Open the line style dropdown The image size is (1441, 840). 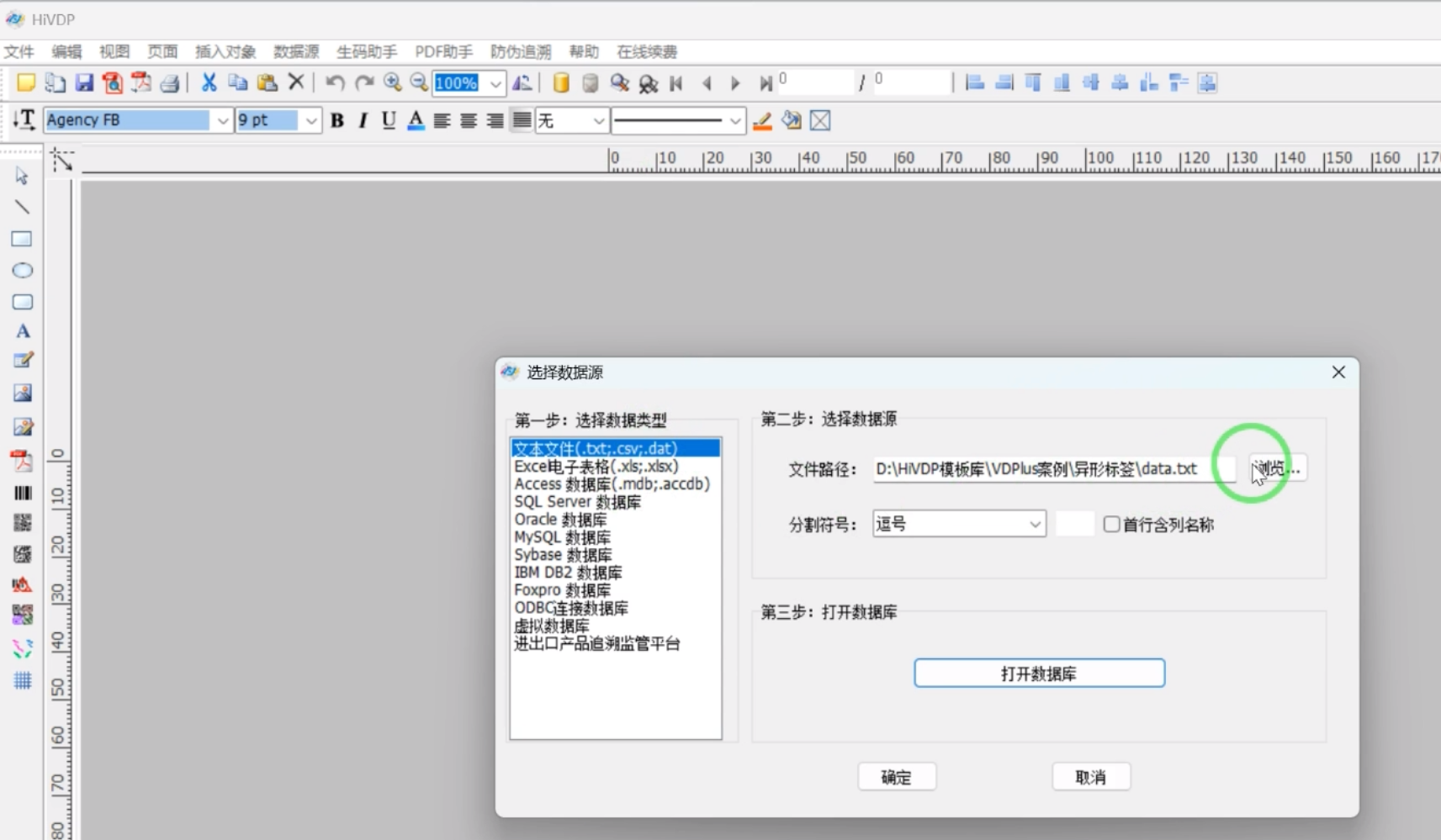click(735, 121)
